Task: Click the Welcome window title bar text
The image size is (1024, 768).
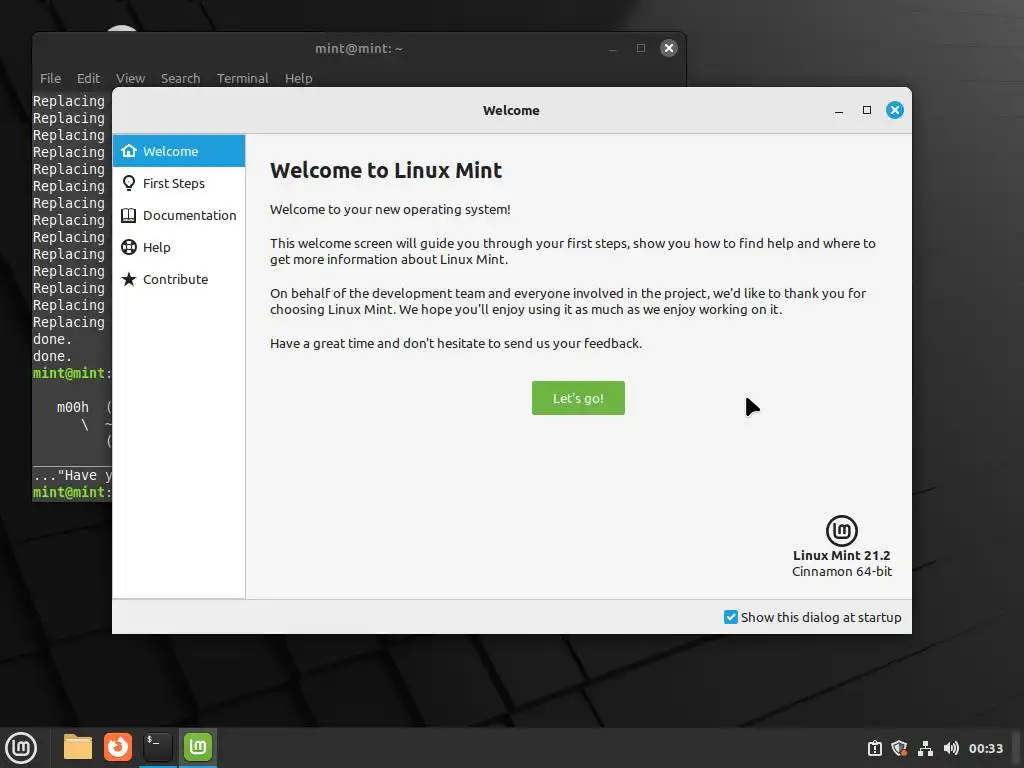Action: click(x=511, y=110)
